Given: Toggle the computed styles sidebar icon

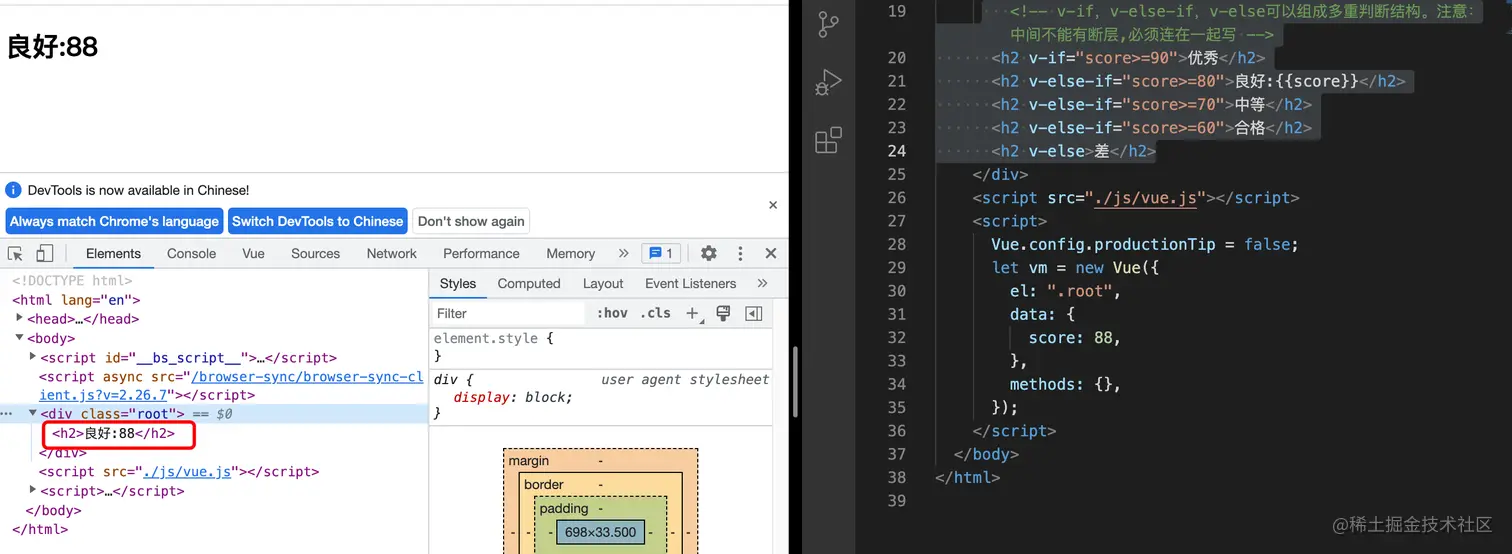Looking at the screenshot, I should click(754, 313).
